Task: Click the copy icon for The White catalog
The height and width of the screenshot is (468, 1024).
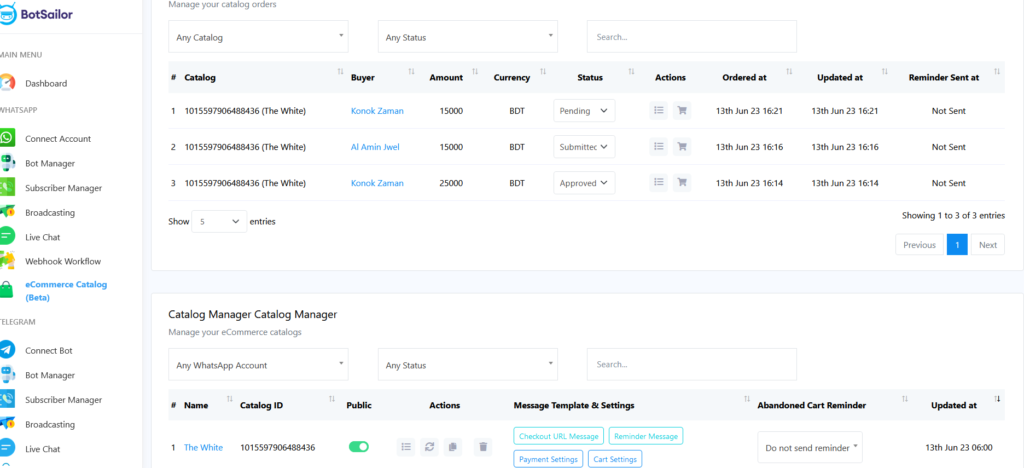Action: [452, 447]
